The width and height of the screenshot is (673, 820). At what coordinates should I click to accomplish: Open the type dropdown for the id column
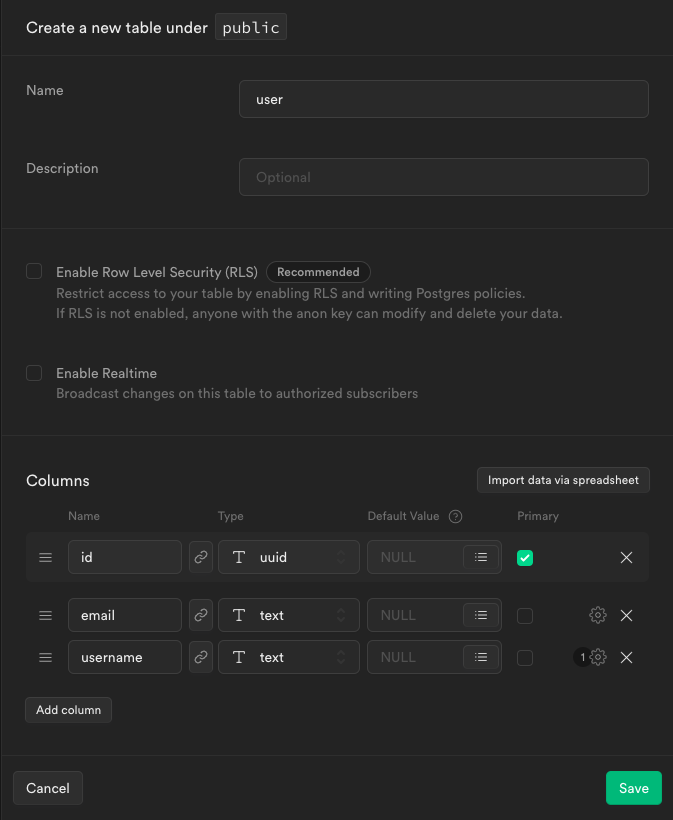click(288, 557)
